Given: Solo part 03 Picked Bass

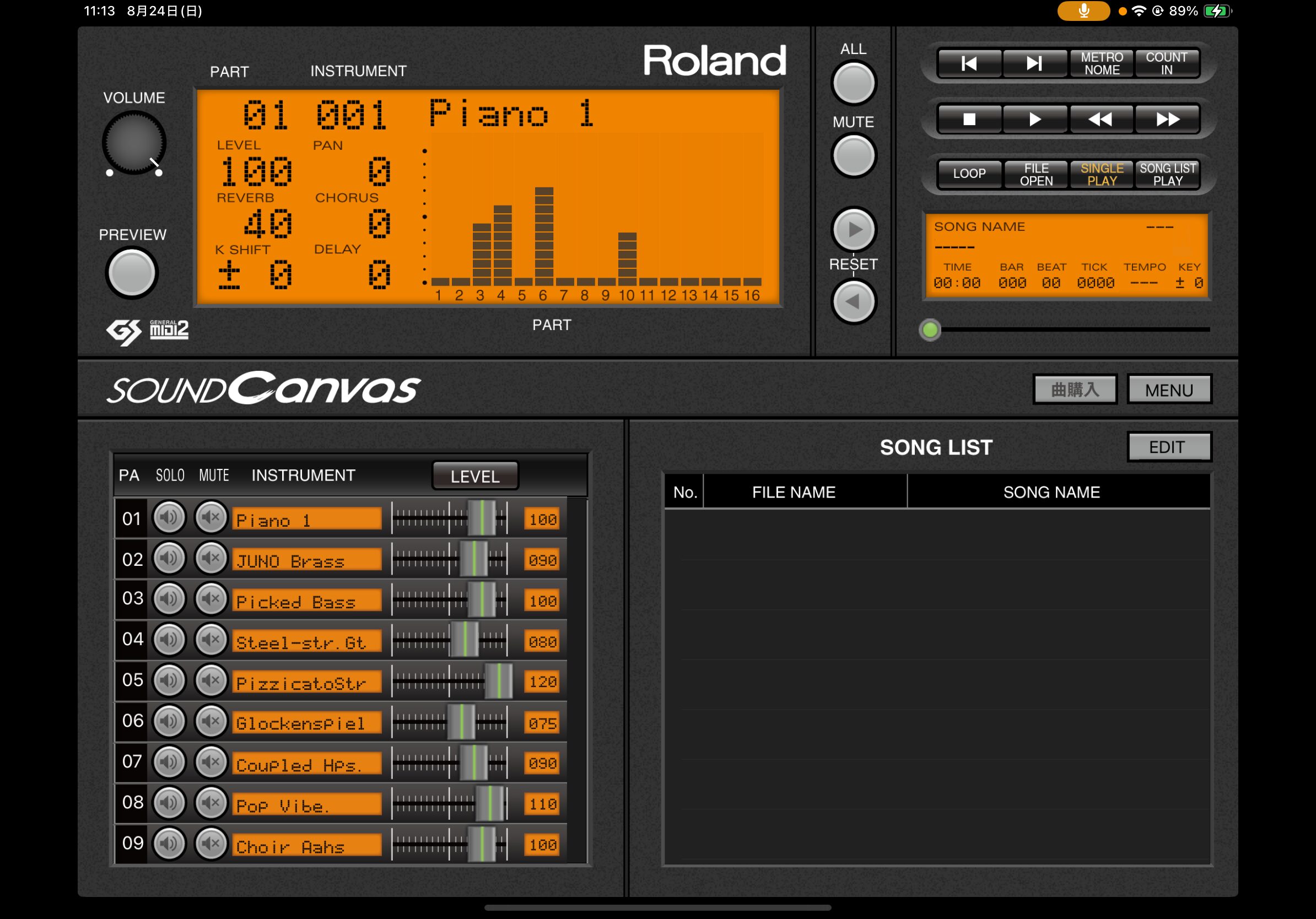Looking at the screenshot, I should point(169,599).
